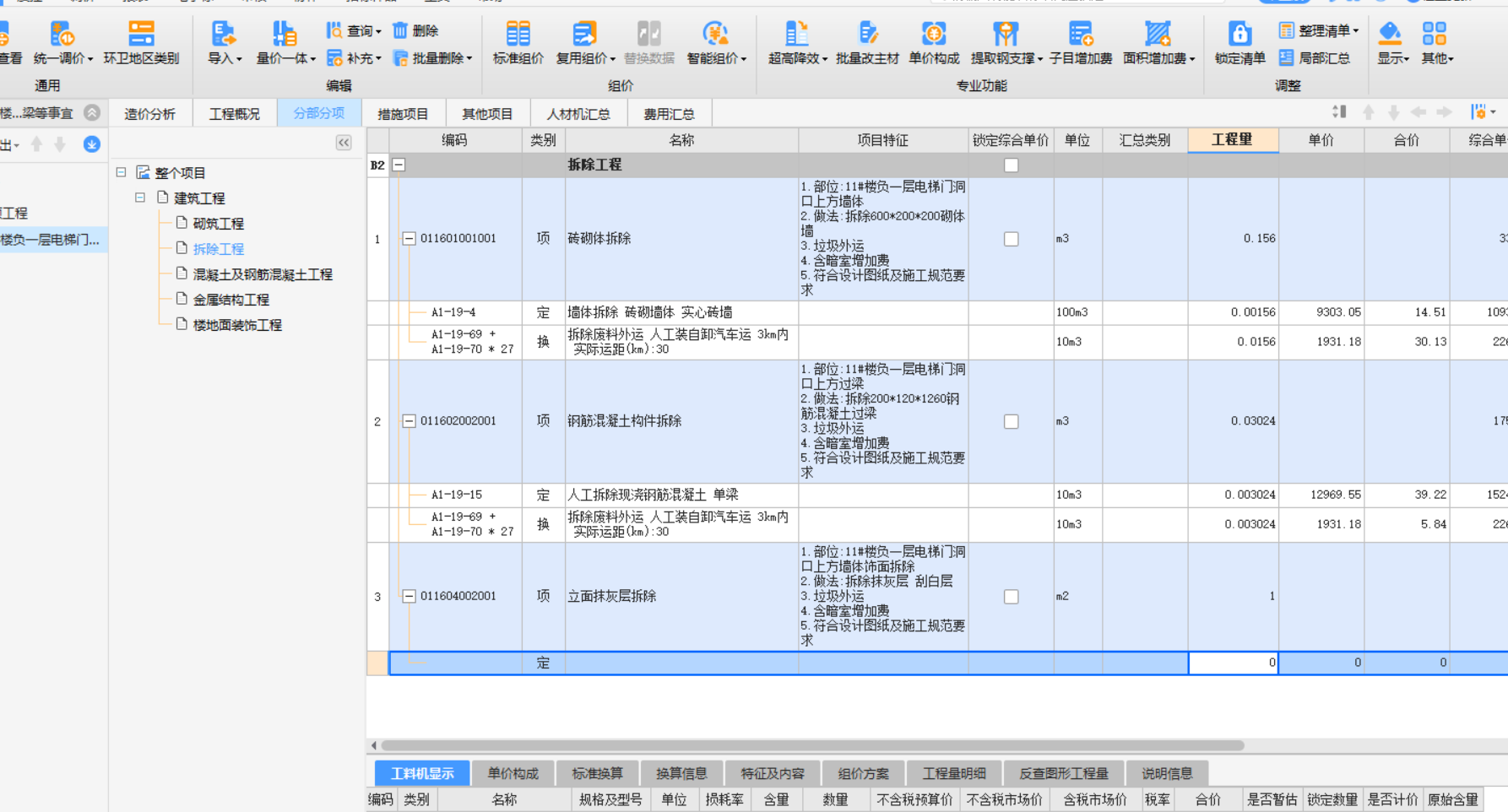This screenshot has width=1508, height=812.
Task: Click the 整理清单 icon
Action: (x=1286, y=30)
